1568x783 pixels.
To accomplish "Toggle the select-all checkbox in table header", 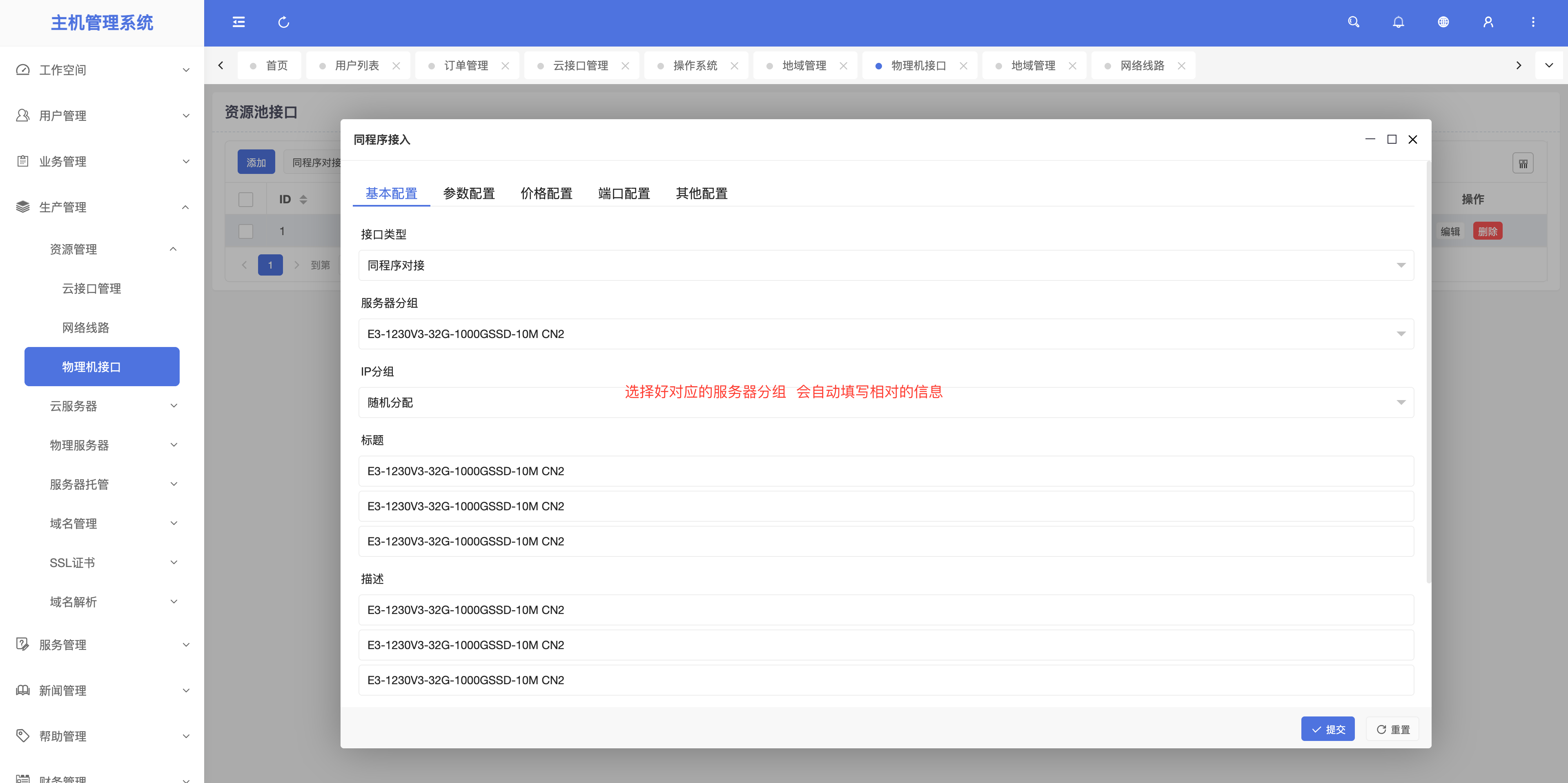I will click(x=246, y=200).
